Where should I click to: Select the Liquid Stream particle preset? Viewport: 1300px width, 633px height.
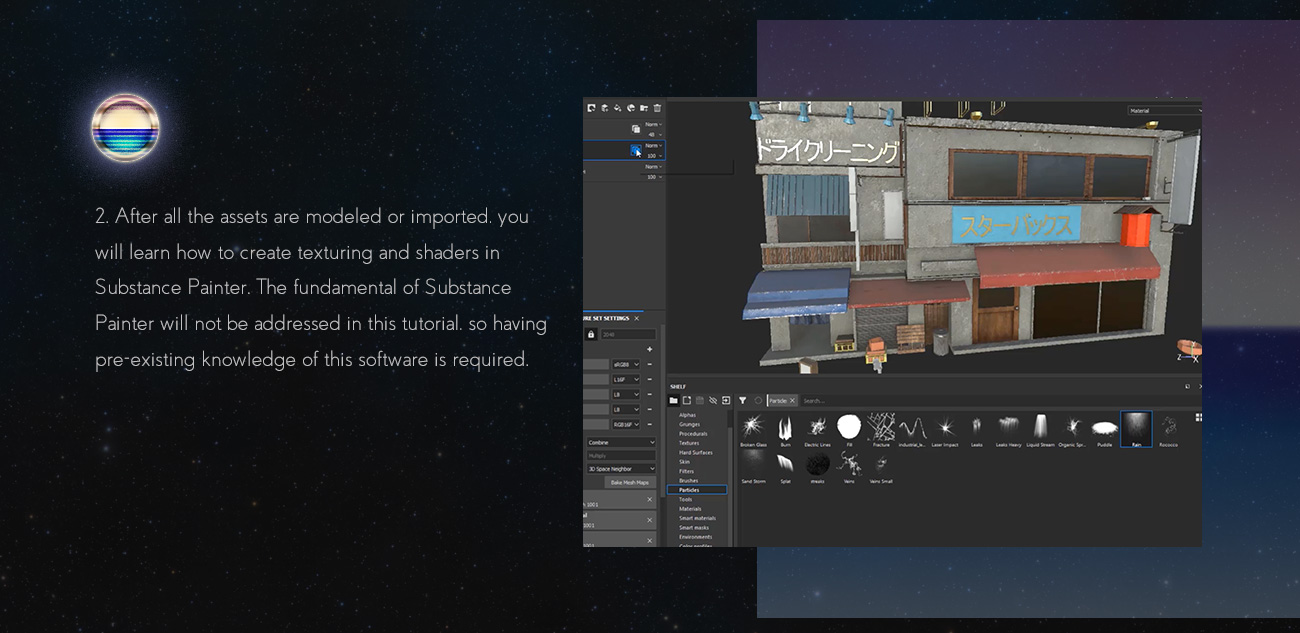click(1041, 430)
